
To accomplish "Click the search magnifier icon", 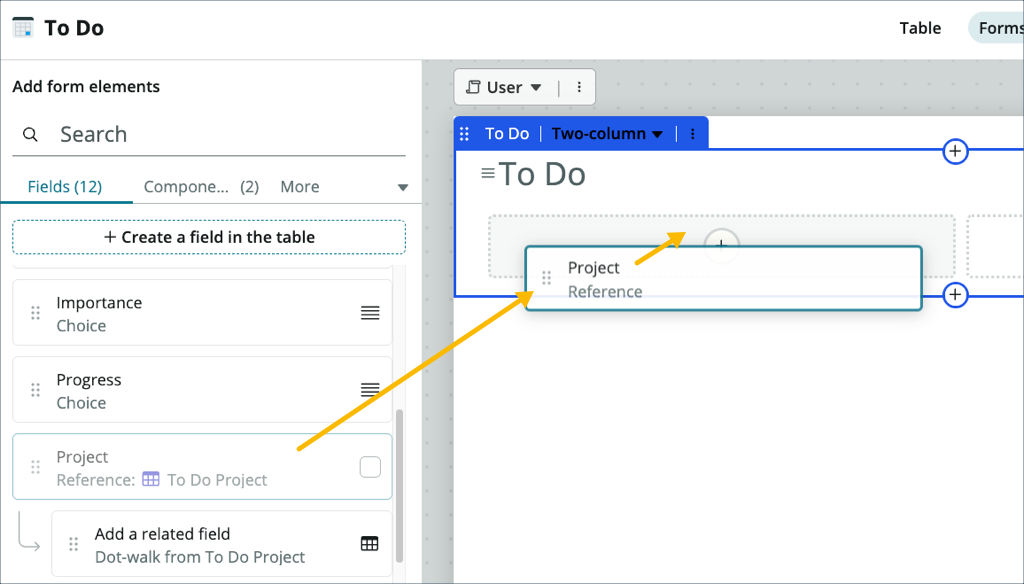I will click(31, 135).
